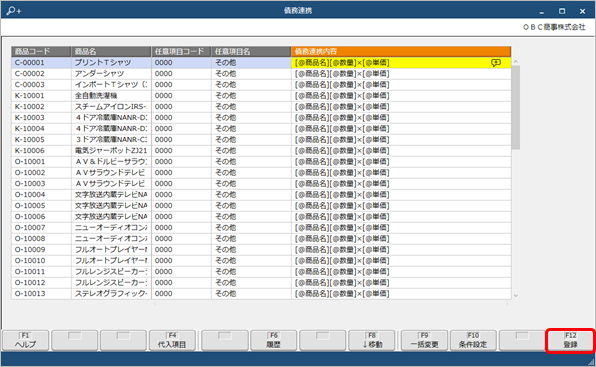The height and width of the screenshot is (367, 596).
Task: Click the F4 代入項目 button
Action: [172, 340]
